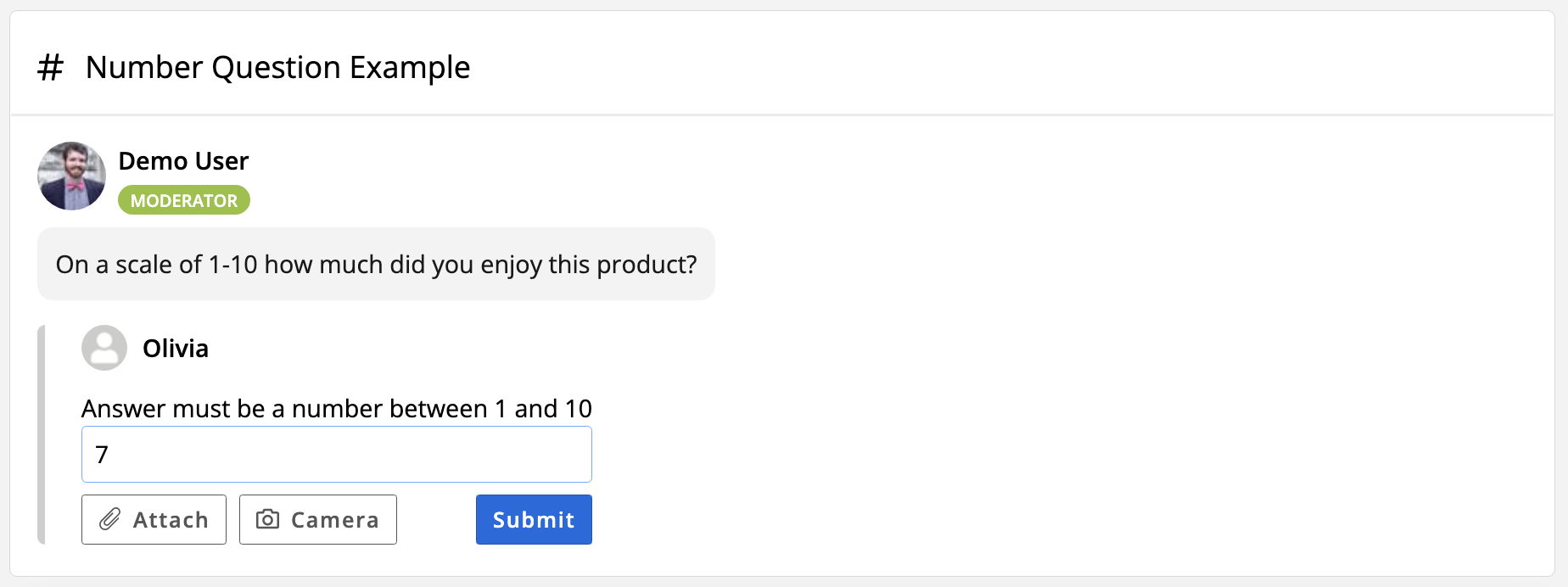Click the '1-10' text in the question
1568x587 pixels.
click(x=232, y=266)
